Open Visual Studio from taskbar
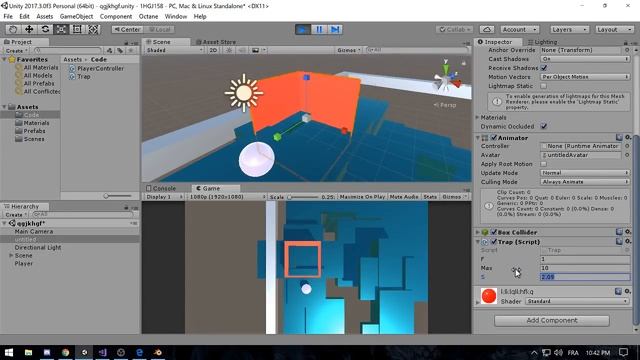The height and width of the screenshot is (360, 640). point(102,352)
